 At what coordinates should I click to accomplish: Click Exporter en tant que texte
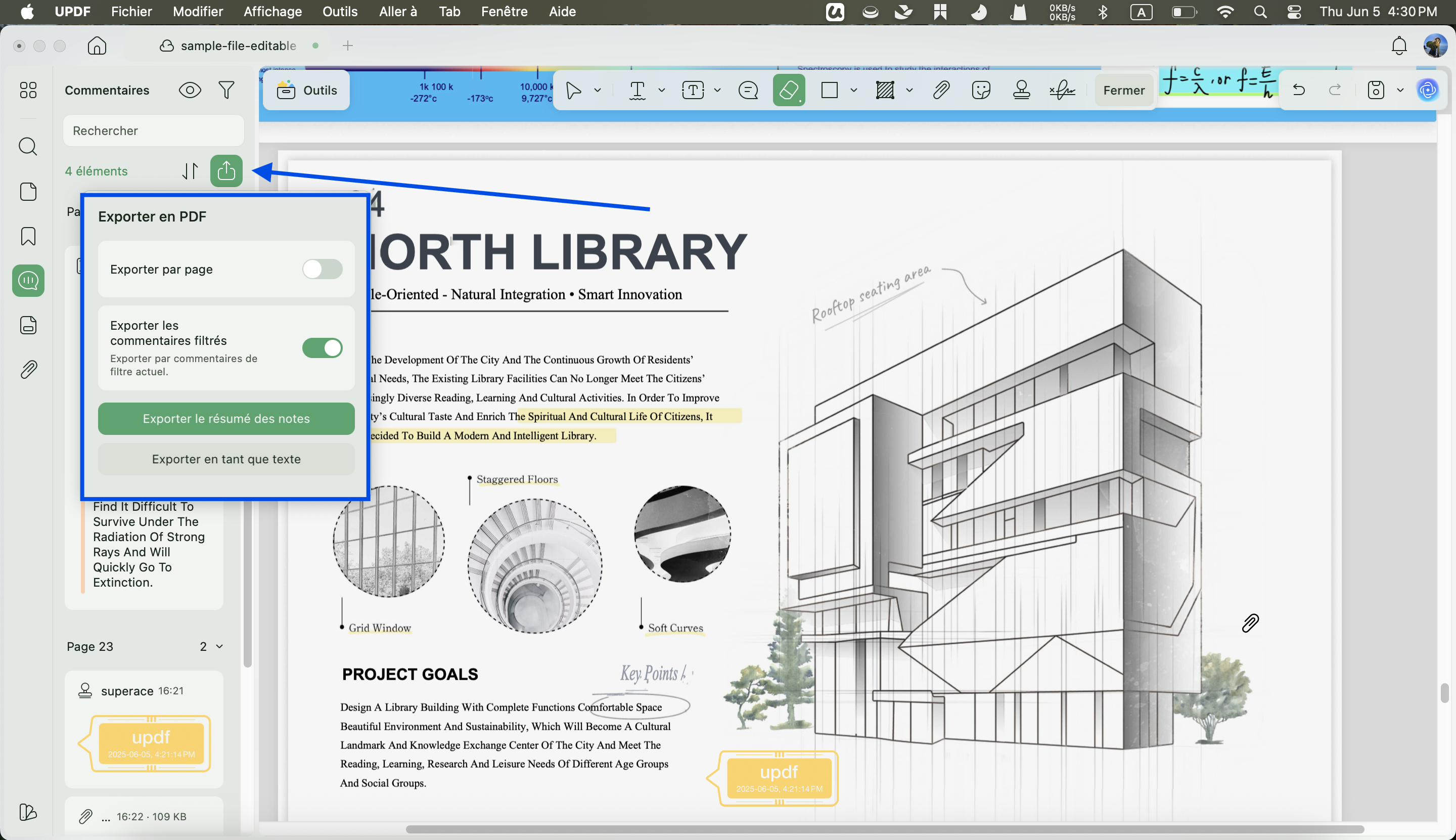click(x=226, y=459)
